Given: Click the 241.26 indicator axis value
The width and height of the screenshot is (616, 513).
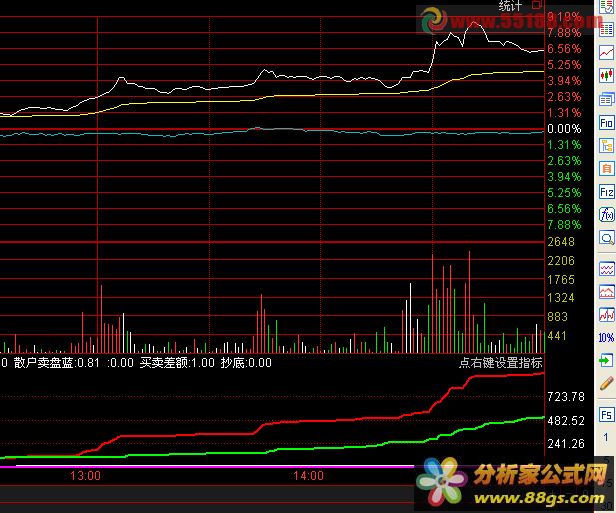Looking at the screenshot, I should pos(566,444).
